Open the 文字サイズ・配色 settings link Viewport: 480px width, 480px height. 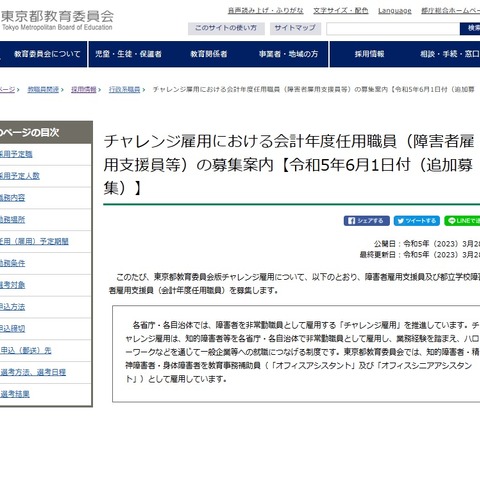pos(341,11)
